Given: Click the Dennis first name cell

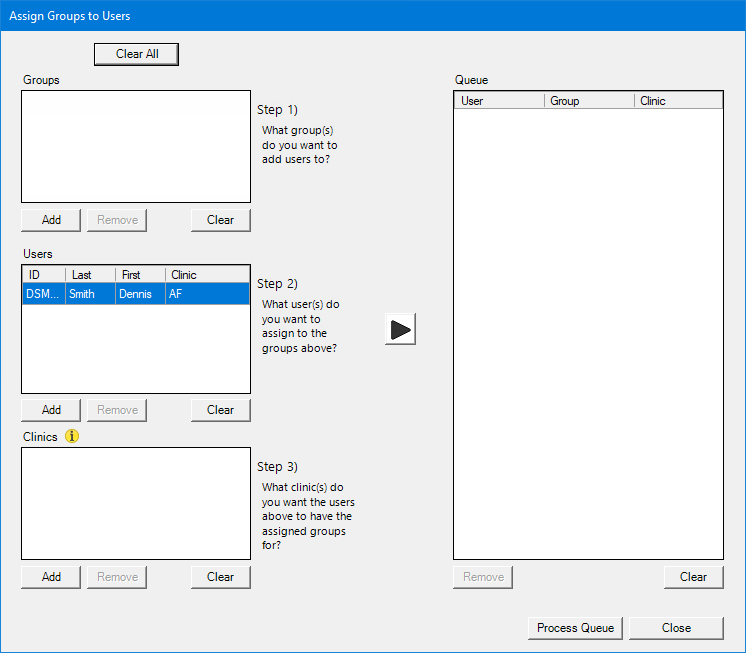Looking at the screenshot, I should (x=140, y=294).
